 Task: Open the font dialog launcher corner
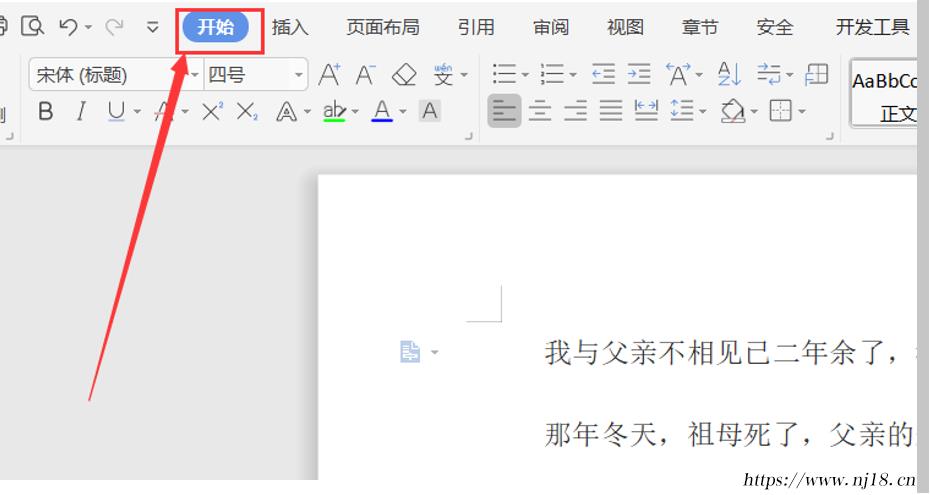pyautogui.click(x=469, y=136)
